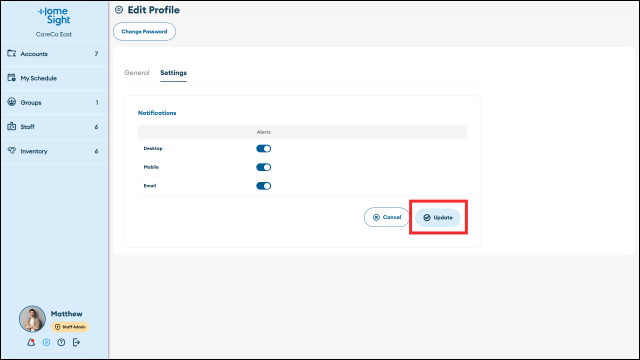Click the Alerts column header
Image resolution: width=640 pixels, height=360 pixels.
coord(264,132)
